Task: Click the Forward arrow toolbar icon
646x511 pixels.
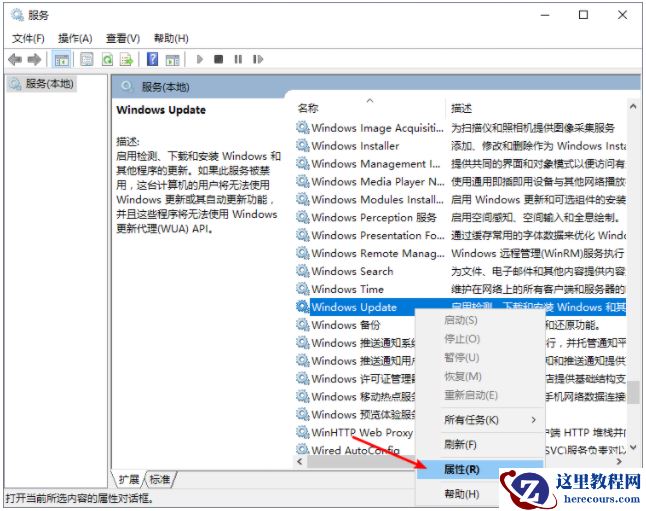Action: [34, 60]
